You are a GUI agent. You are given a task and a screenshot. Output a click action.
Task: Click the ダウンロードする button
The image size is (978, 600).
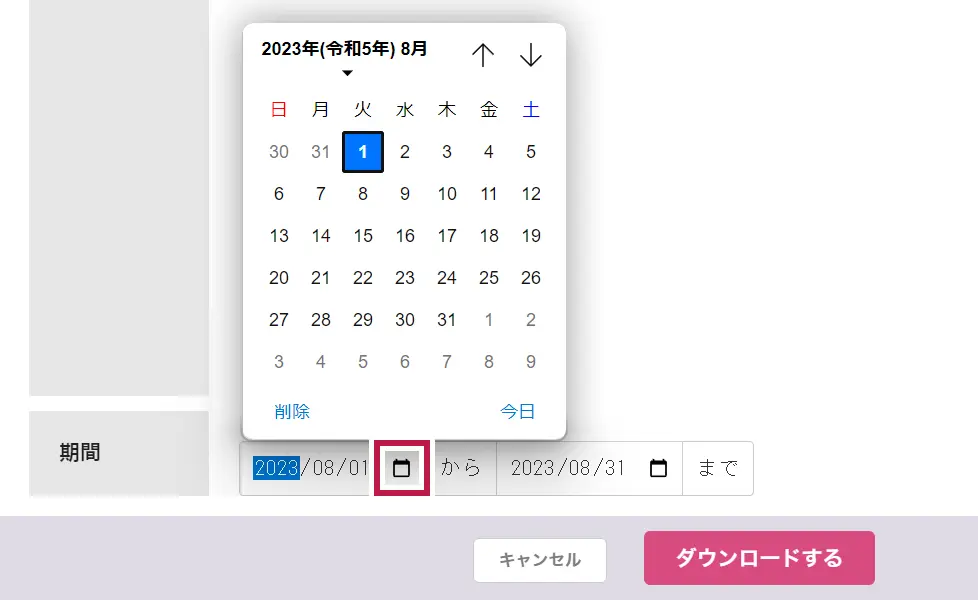[759, 558]
